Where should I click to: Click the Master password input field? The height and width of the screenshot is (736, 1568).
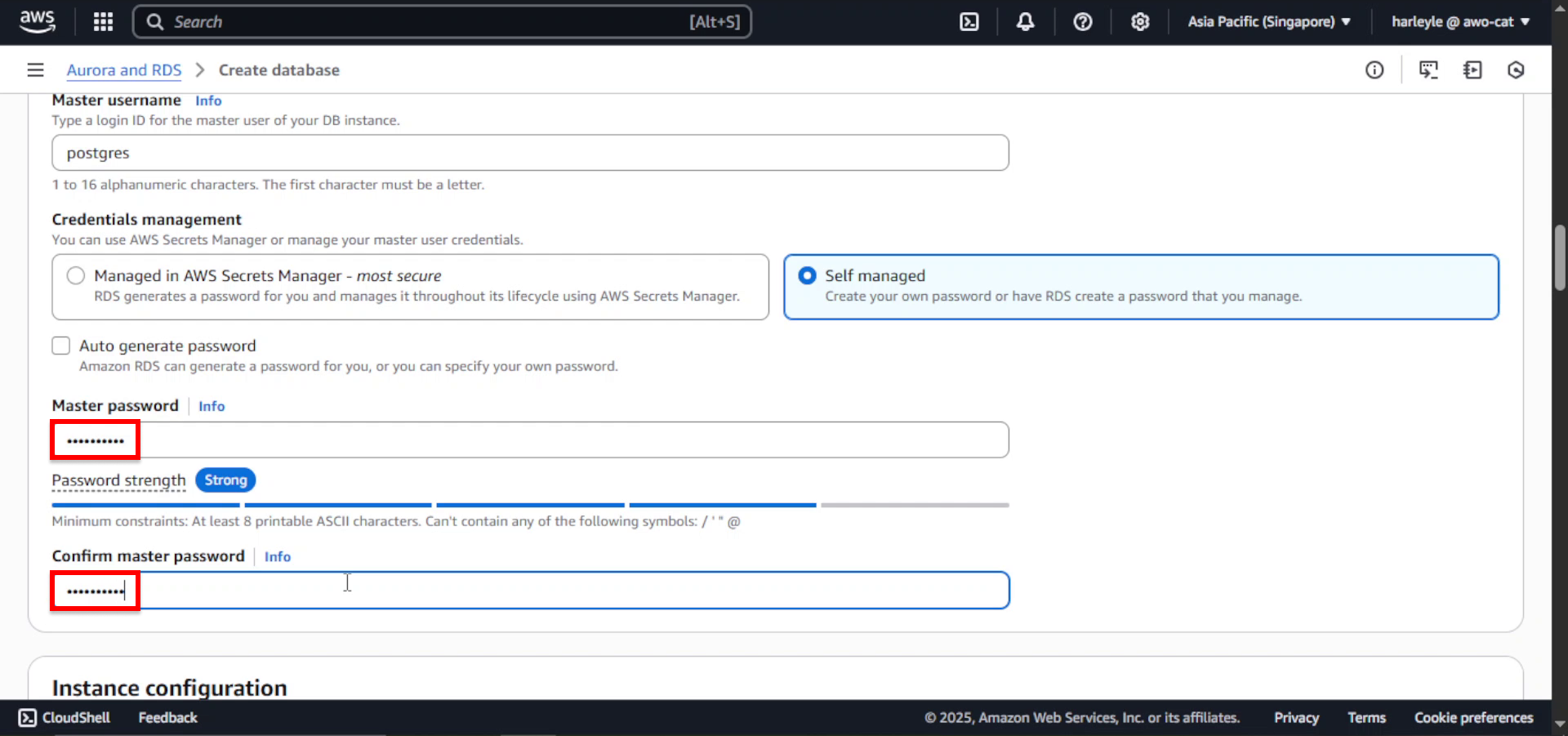530,440
